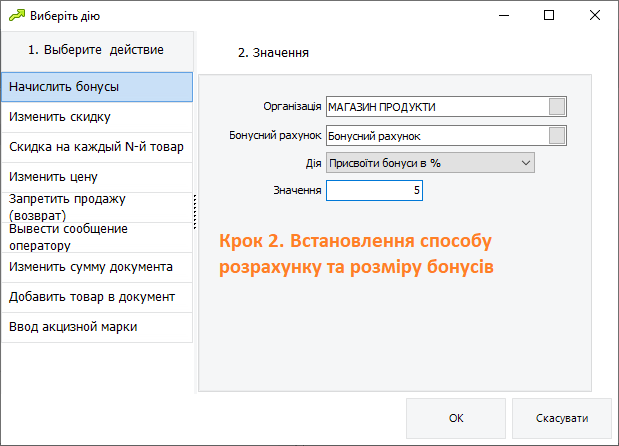Open the Організація selection button
The height and width of the screenshot is (446, 619).
557,107
